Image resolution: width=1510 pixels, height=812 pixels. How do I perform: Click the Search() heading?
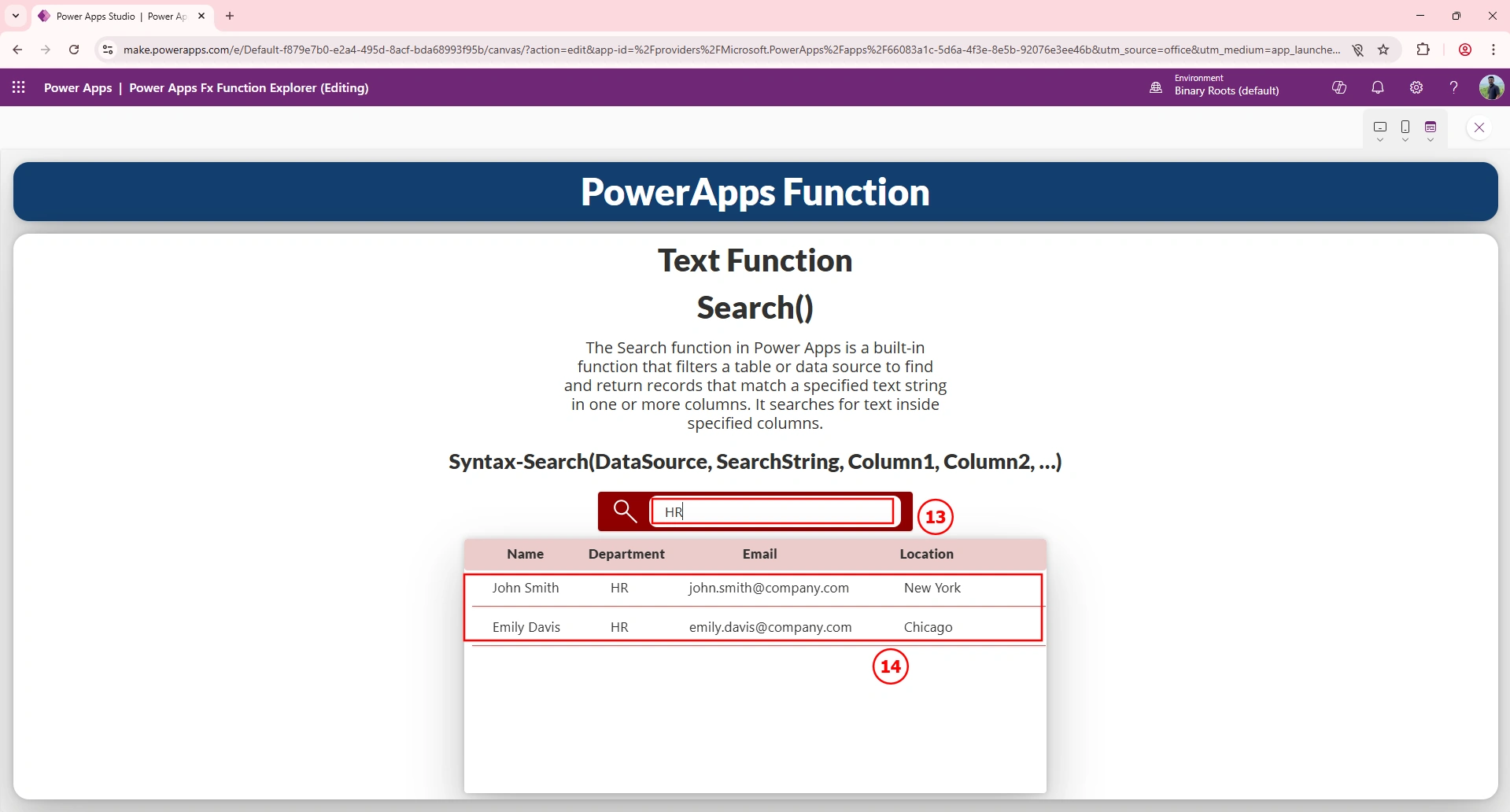(x=755, y=308)
